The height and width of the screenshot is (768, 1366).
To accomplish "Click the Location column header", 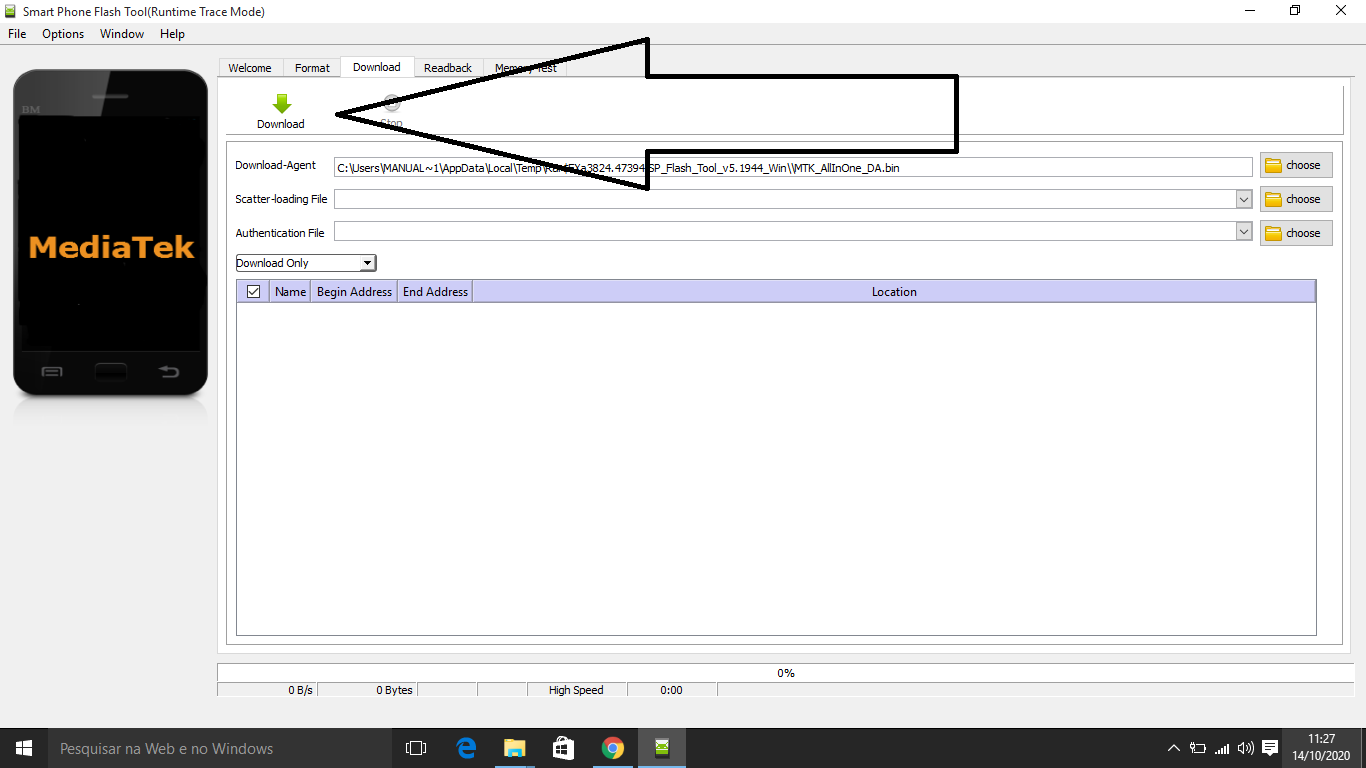I will [x=894, y=292].
